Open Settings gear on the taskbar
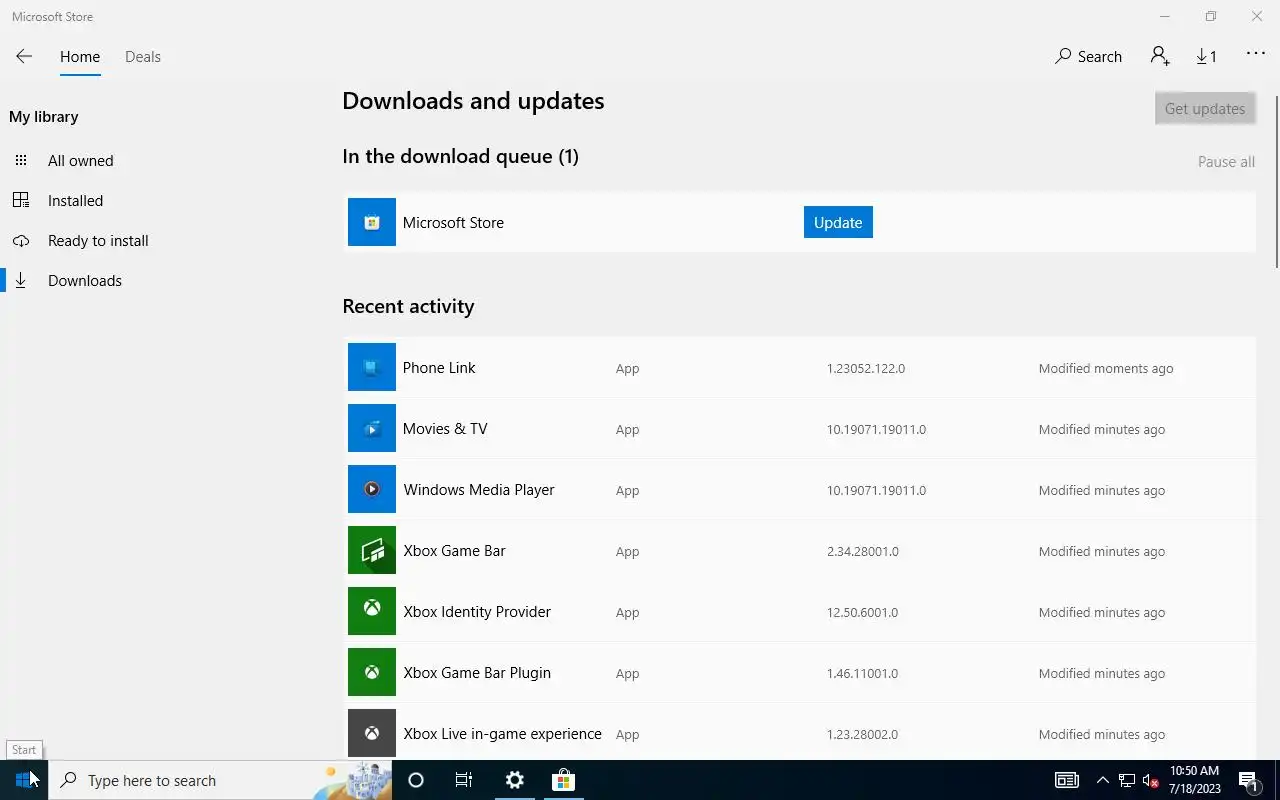The height and width of the screenshot is (800, 1280). pos(514,780)
